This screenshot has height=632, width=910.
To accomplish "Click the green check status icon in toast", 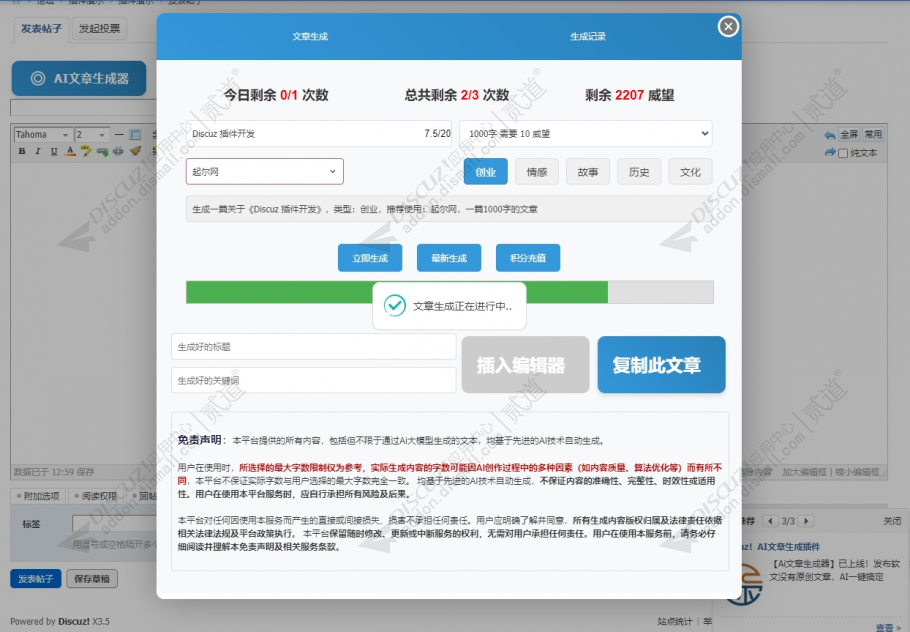I will pyautogui.click(x=395, y=305).
